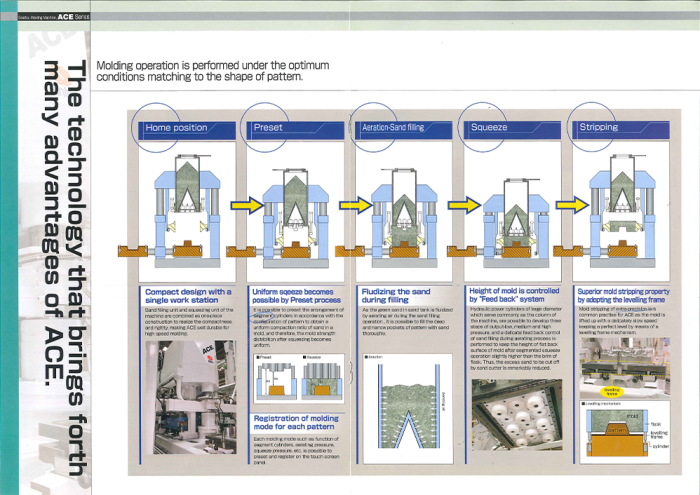Open the small Preset cylinder diagram
The height and width of the screenshot is (495, 700).
(275, 379)
